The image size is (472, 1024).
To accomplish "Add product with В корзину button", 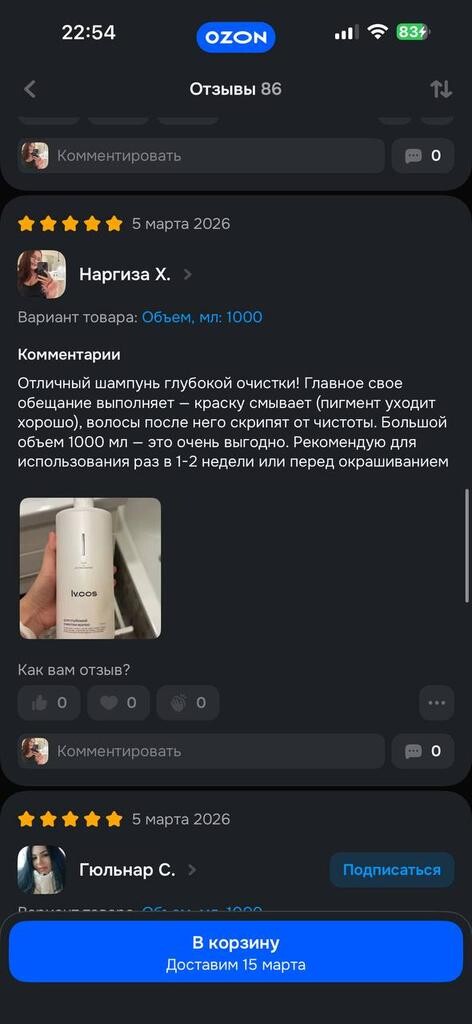I will tap(236, 951).
